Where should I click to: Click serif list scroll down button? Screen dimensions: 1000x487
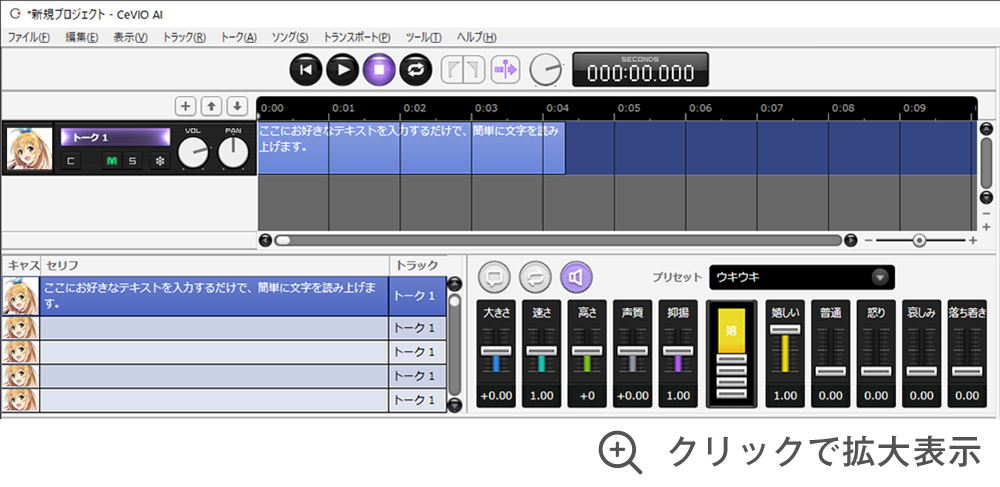point(454,404)
